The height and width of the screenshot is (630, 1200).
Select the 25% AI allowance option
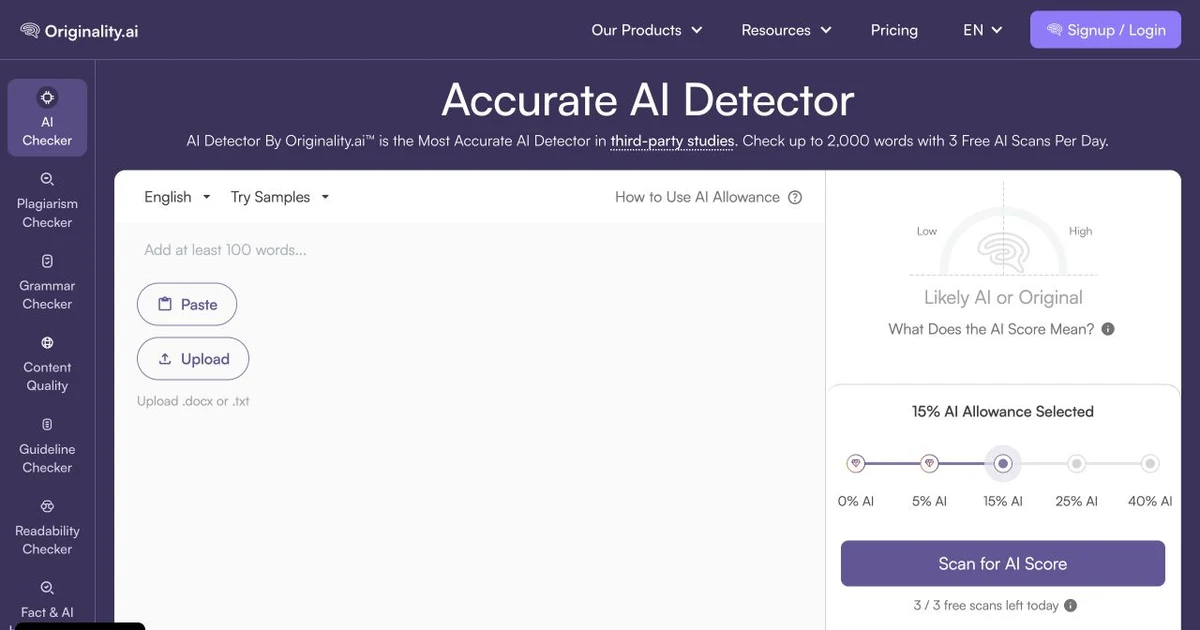pos(1077,464)
